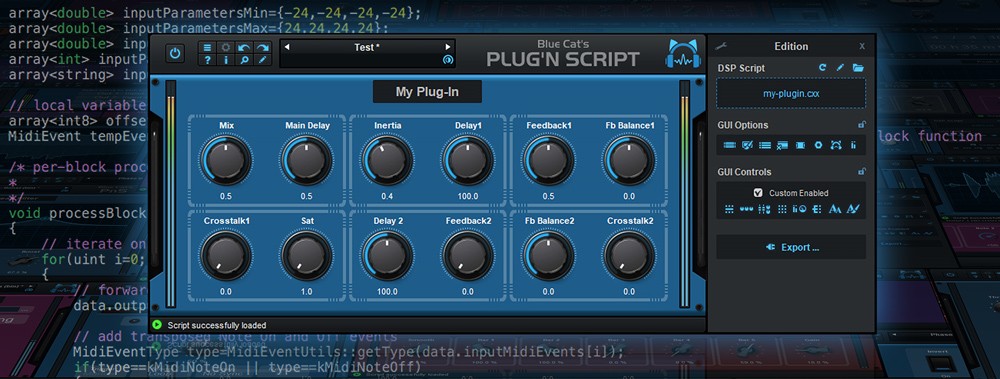1000x379 pixels.
Task: Click the my-plugin.cxx script file box
Action: pyautogui.click(x=791, y=93)
